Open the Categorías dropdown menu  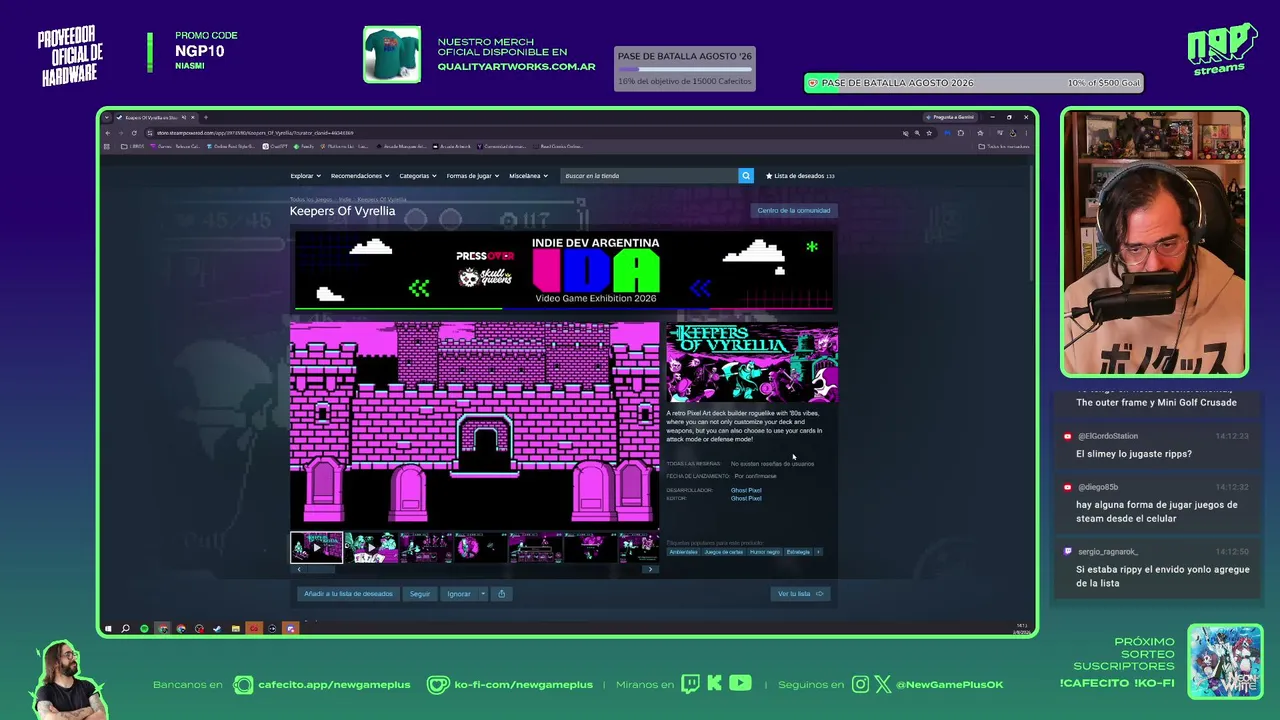tap(418, 176)
